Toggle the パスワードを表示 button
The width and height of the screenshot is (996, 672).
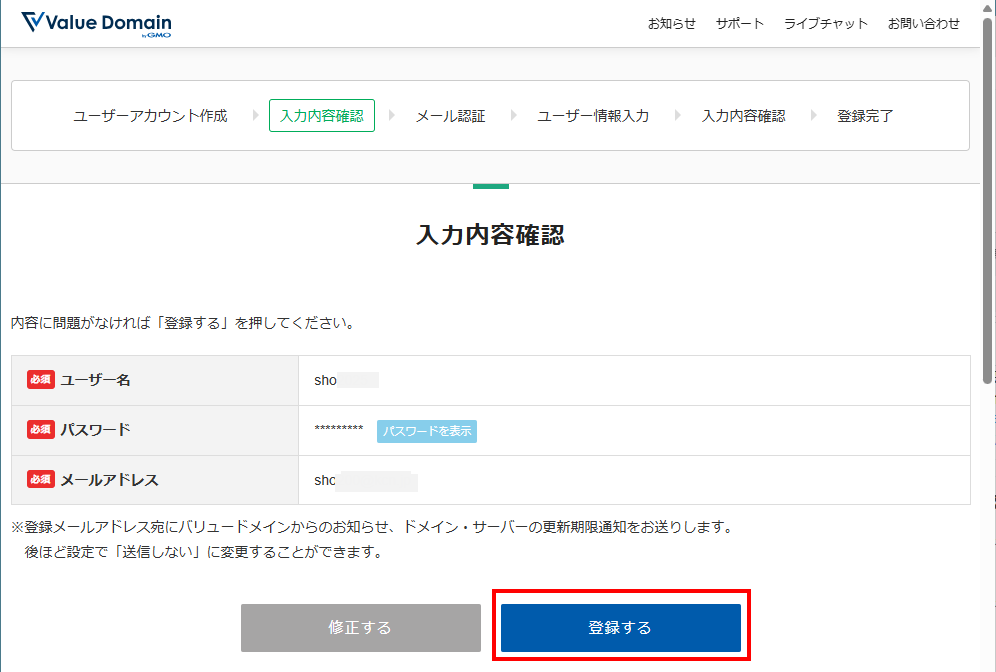coord(427,431)
